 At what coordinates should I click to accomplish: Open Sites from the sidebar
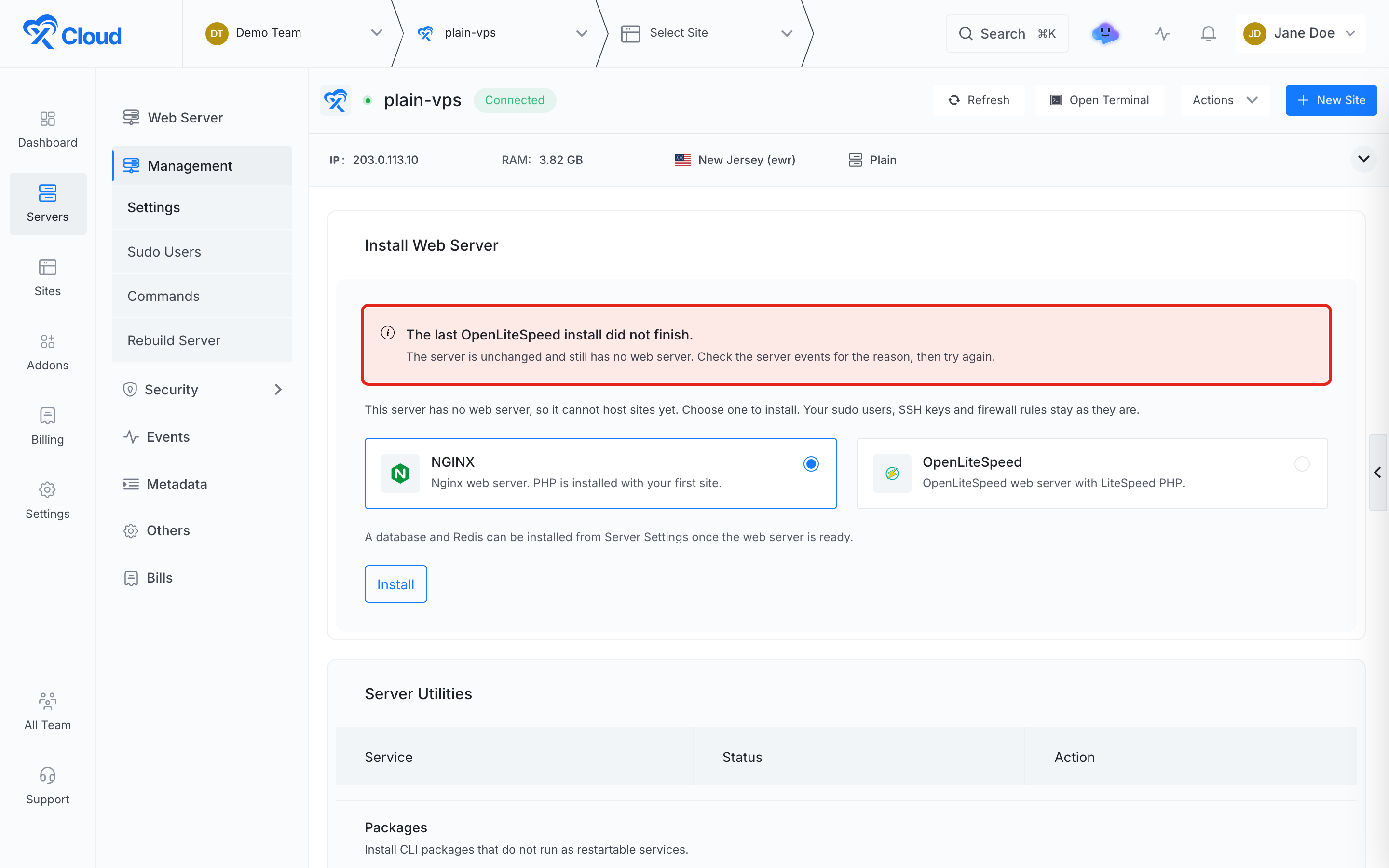48,278
